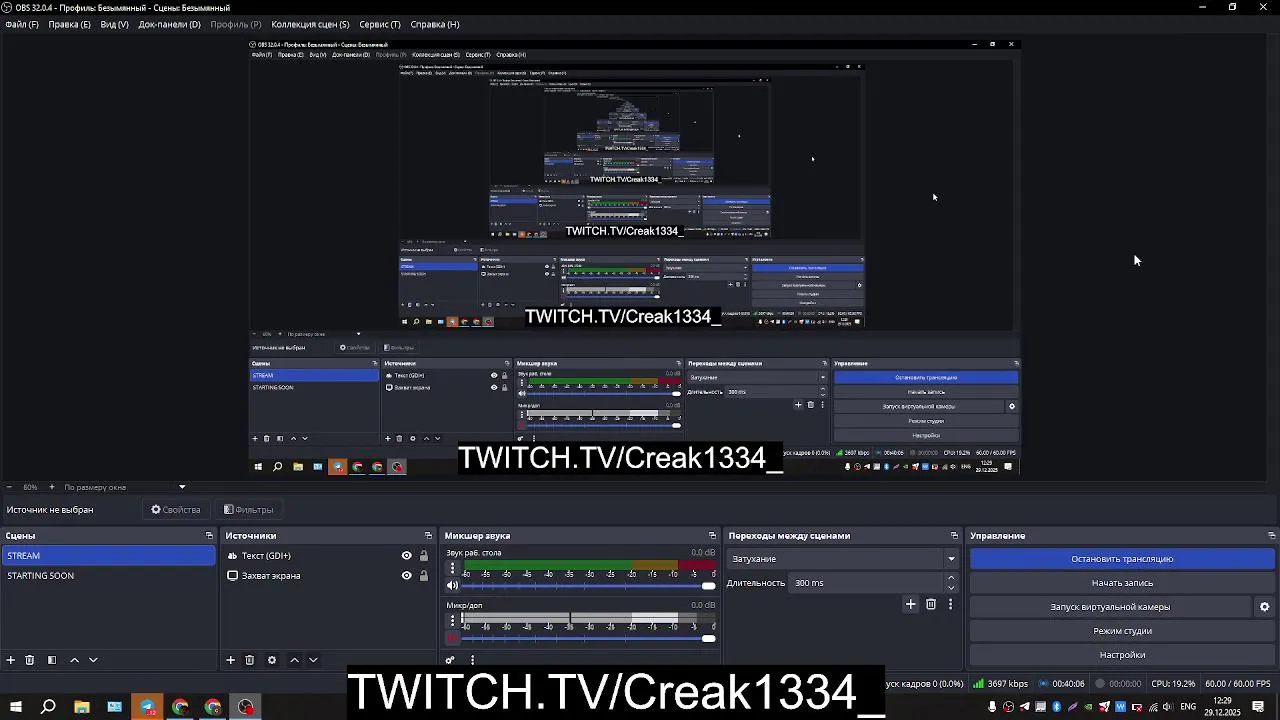This screenshot has height=720, width=1280.
Task: Open the preview scaling По размеру окна dropdown
Action: (125, 487)
